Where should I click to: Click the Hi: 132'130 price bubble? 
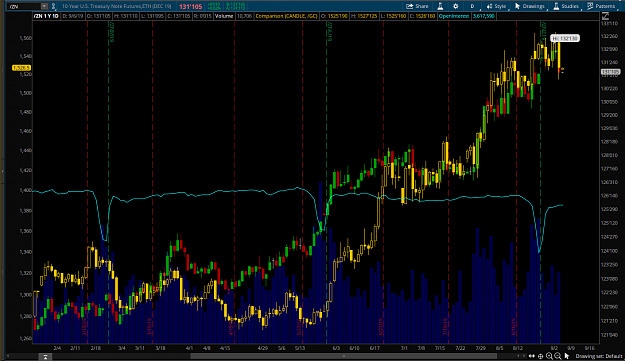(565, 38)
